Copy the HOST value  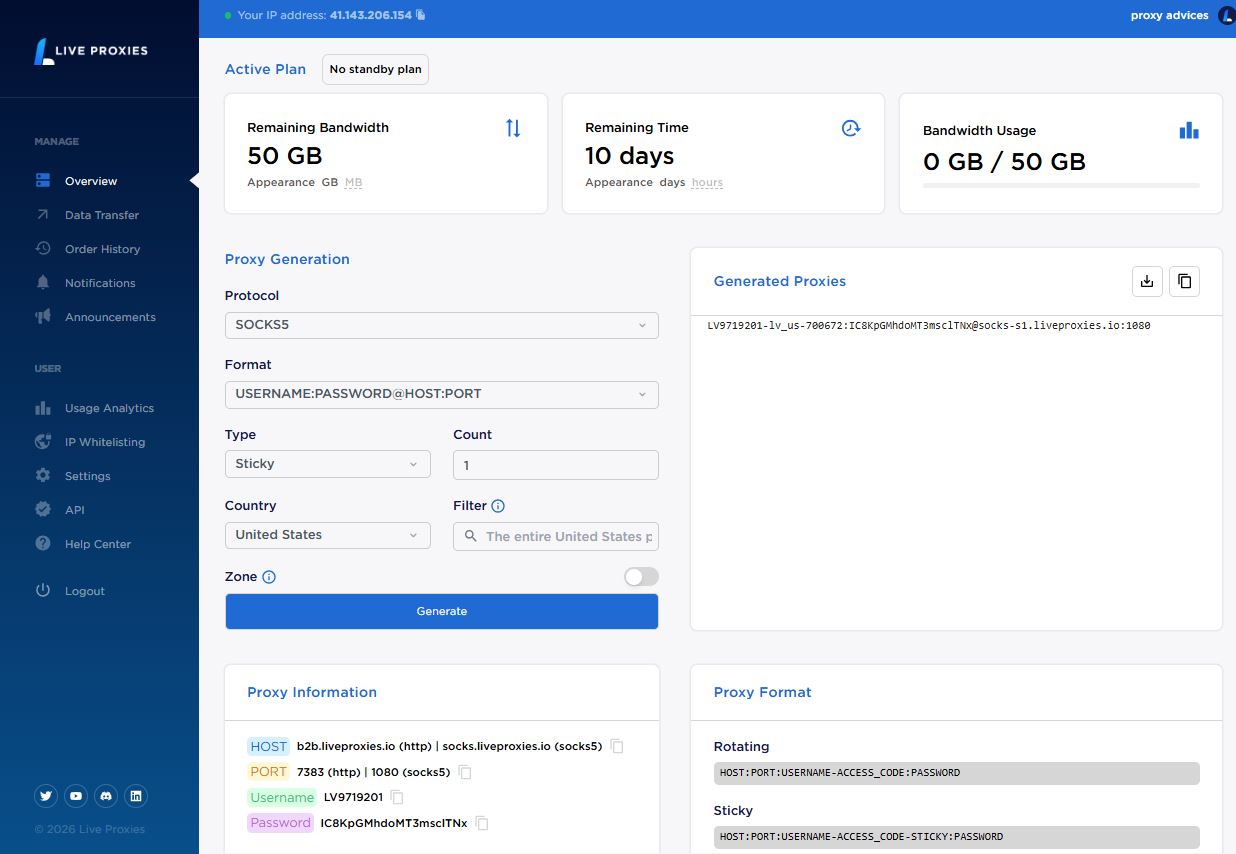[617, 747]
